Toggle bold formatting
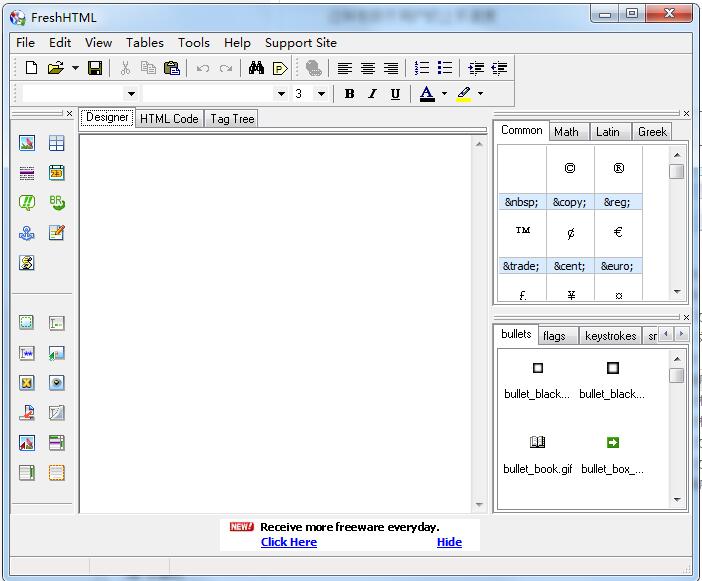The height and width of the screenshot is (581, 702). (349, 93)
